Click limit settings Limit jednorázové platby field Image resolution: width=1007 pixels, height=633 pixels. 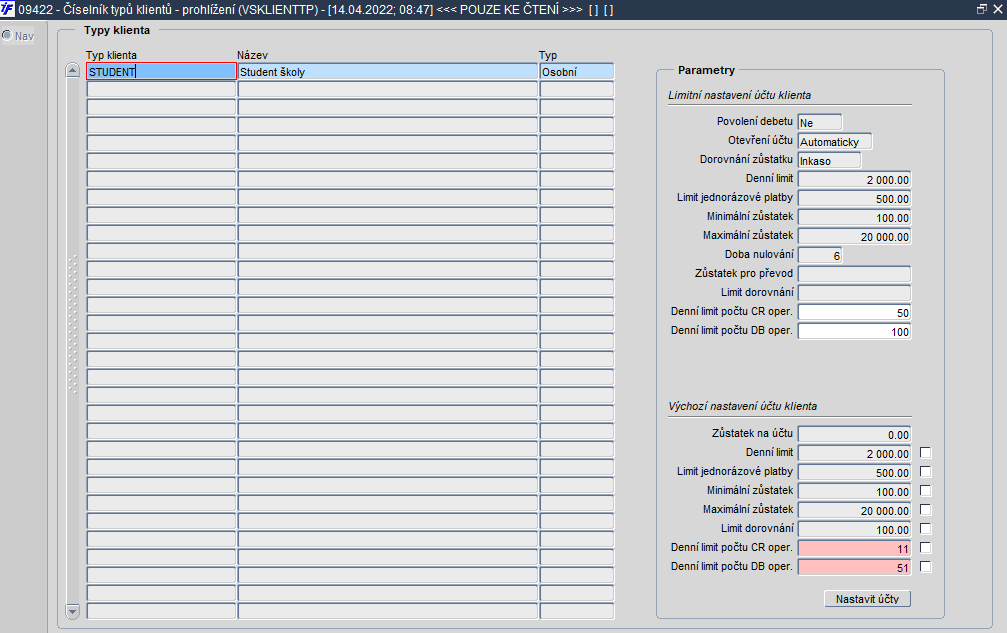[854, 198]
